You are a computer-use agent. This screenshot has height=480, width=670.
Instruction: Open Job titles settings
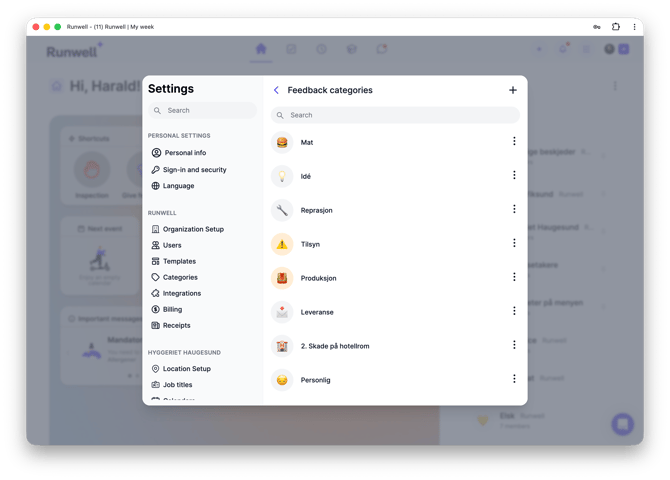tap(172, 385)
